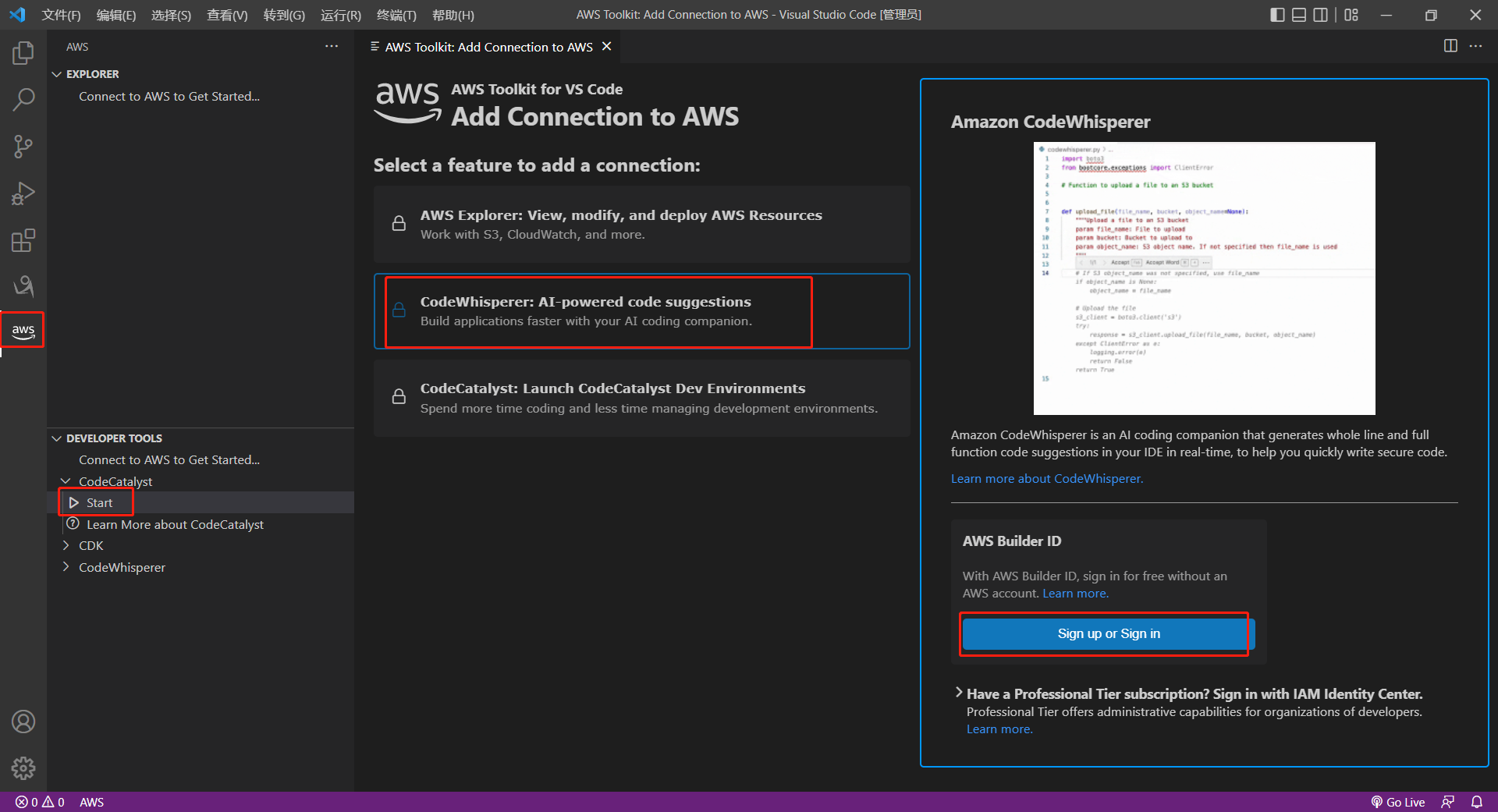Click the notifications bell in status bar
The height and width of the screenshot is (812, 1498).
pyautogui.click(x=1476, y=802)
